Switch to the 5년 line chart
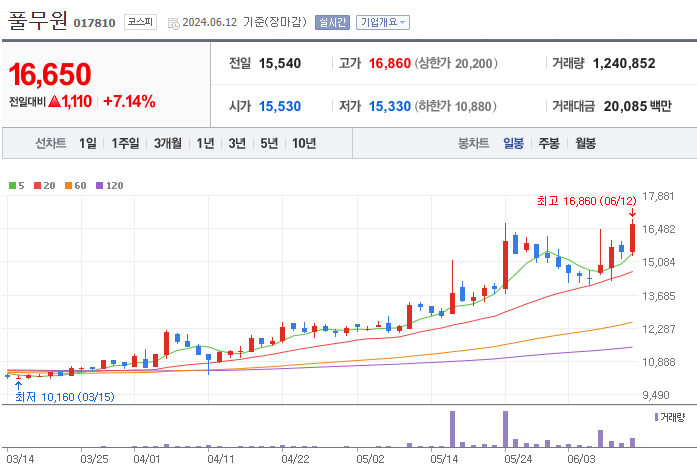697x469 pixels. click(x=269, y=143)
